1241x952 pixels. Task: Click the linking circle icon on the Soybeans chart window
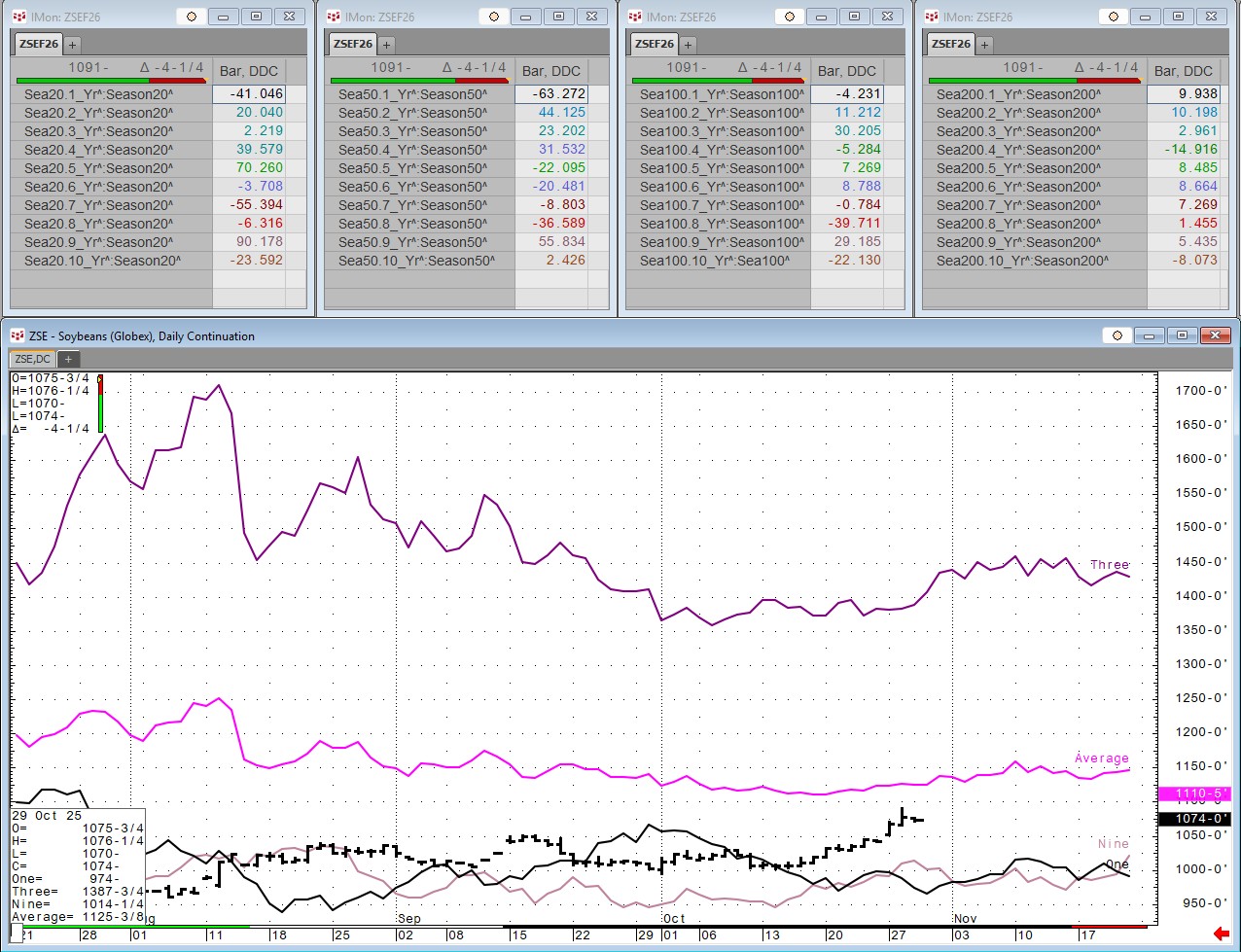(x=1117, y=335)
